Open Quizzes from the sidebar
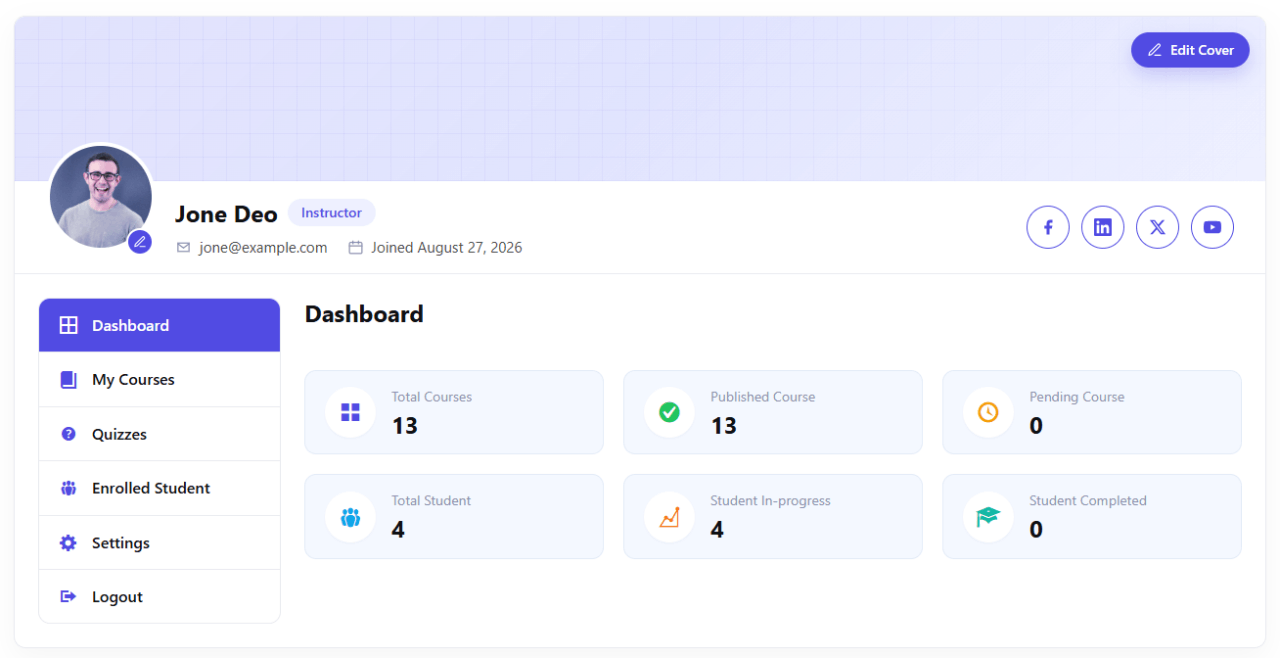 tap(159, 434)
